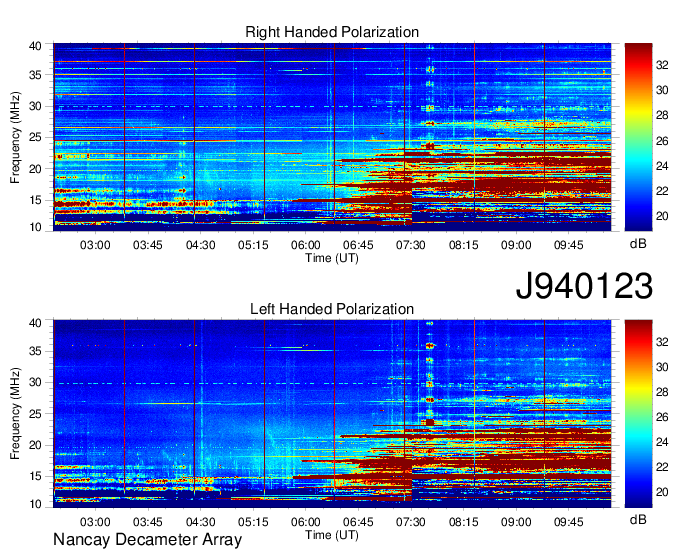Click the 09:00 tick on the bottom time axis

coord(516,522)
